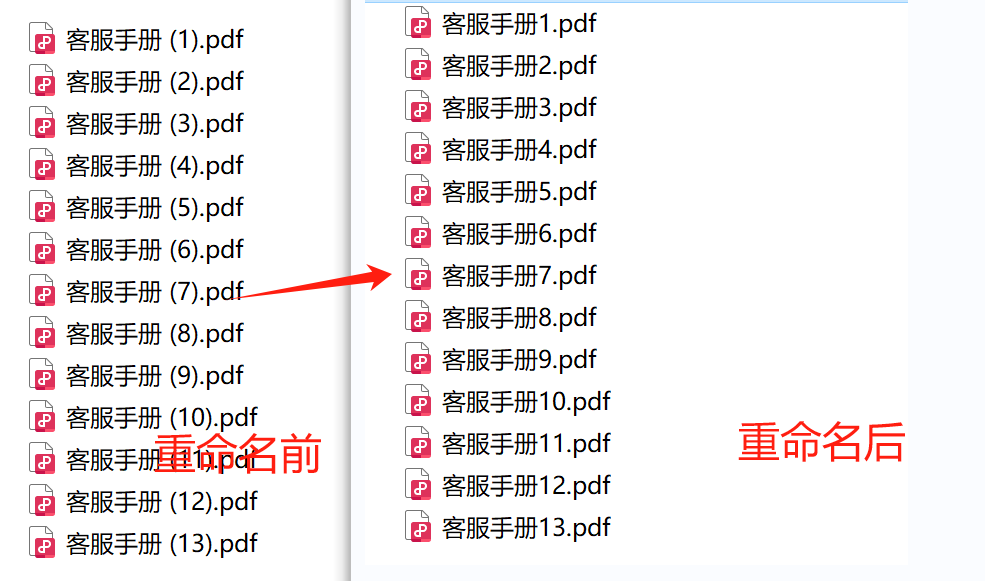The width and height of the screenshot is (985, 581).
Task: Select the file name 客服手册8.pdf
Action: click(x=520, y=318)
